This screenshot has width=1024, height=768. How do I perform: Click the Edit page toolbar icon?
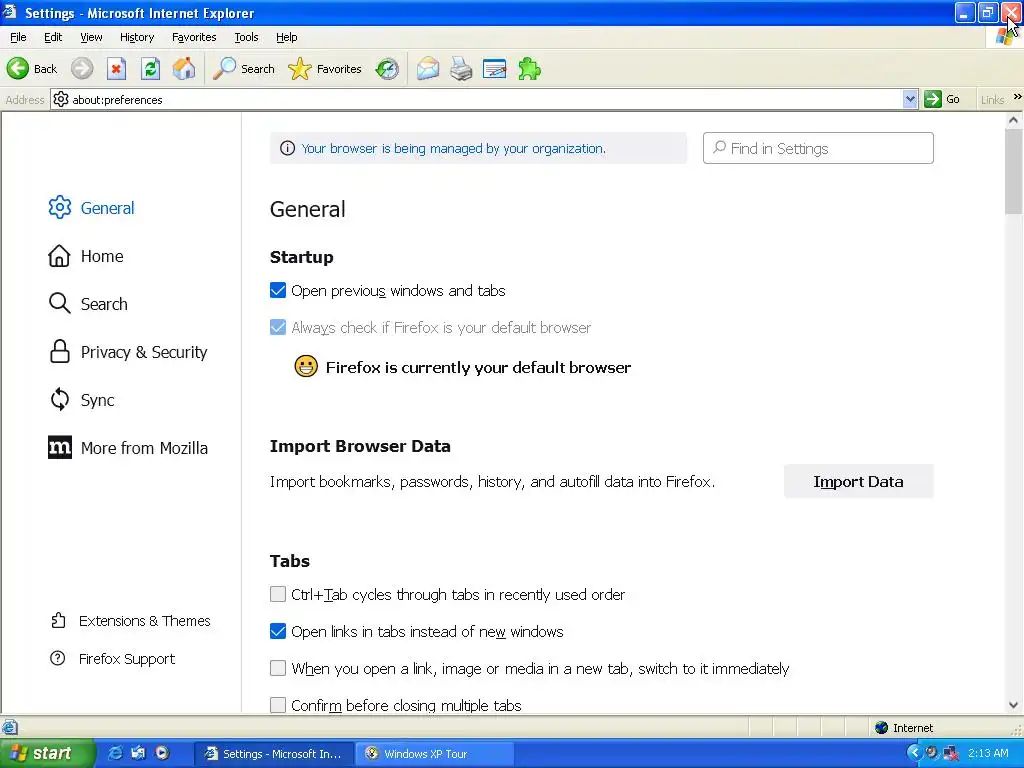[x=494, y=69]
